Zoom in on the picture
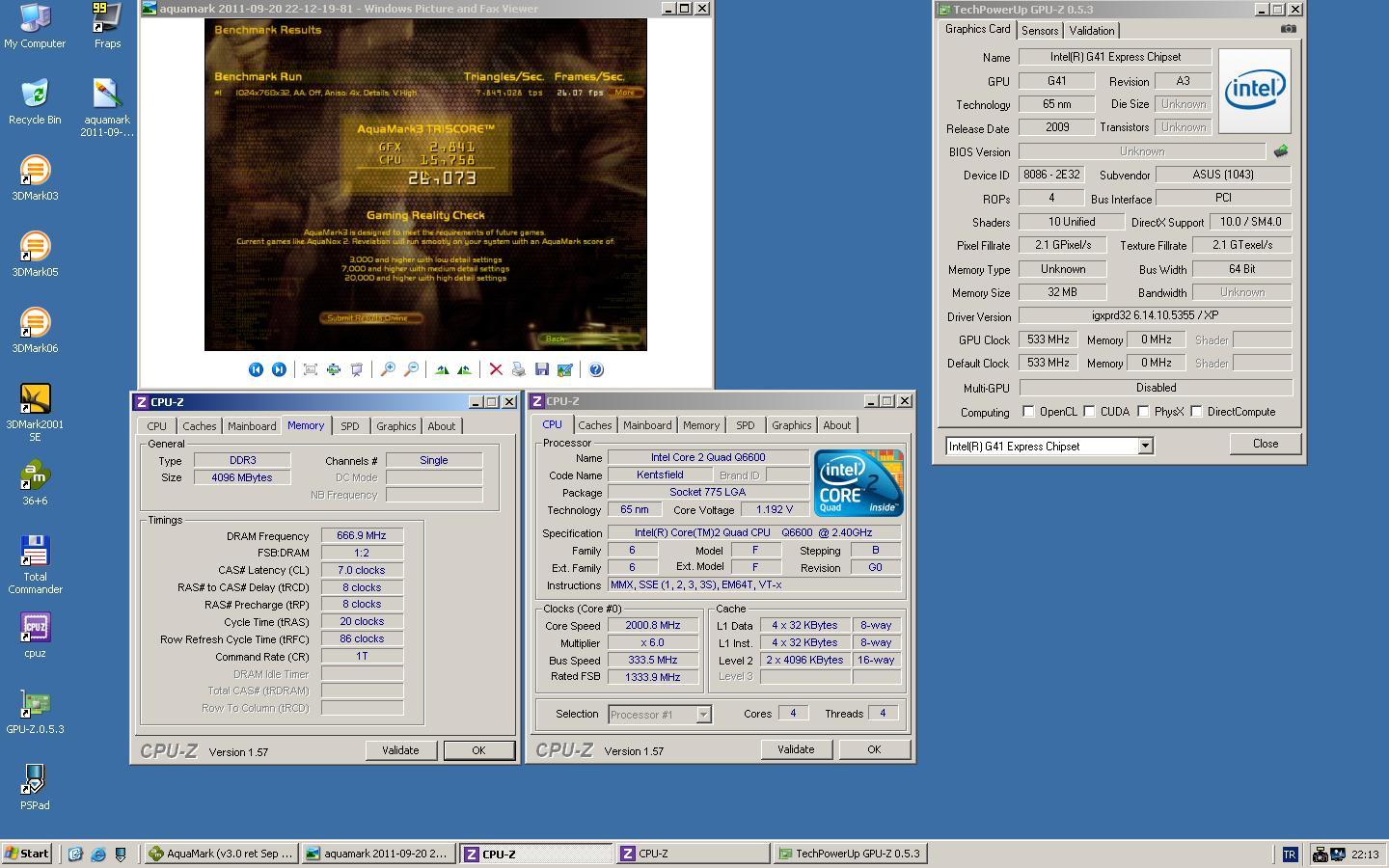Screen dimensions: 1389x868 388,369
